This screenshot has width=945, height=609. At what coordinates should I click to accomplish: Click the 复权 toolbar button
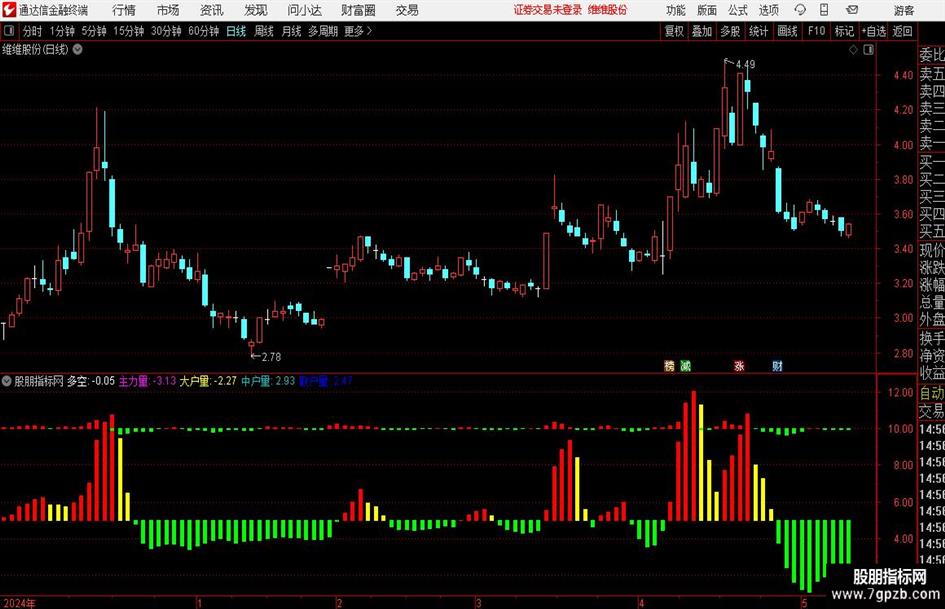pyautogui.click(x=674, y=31)
